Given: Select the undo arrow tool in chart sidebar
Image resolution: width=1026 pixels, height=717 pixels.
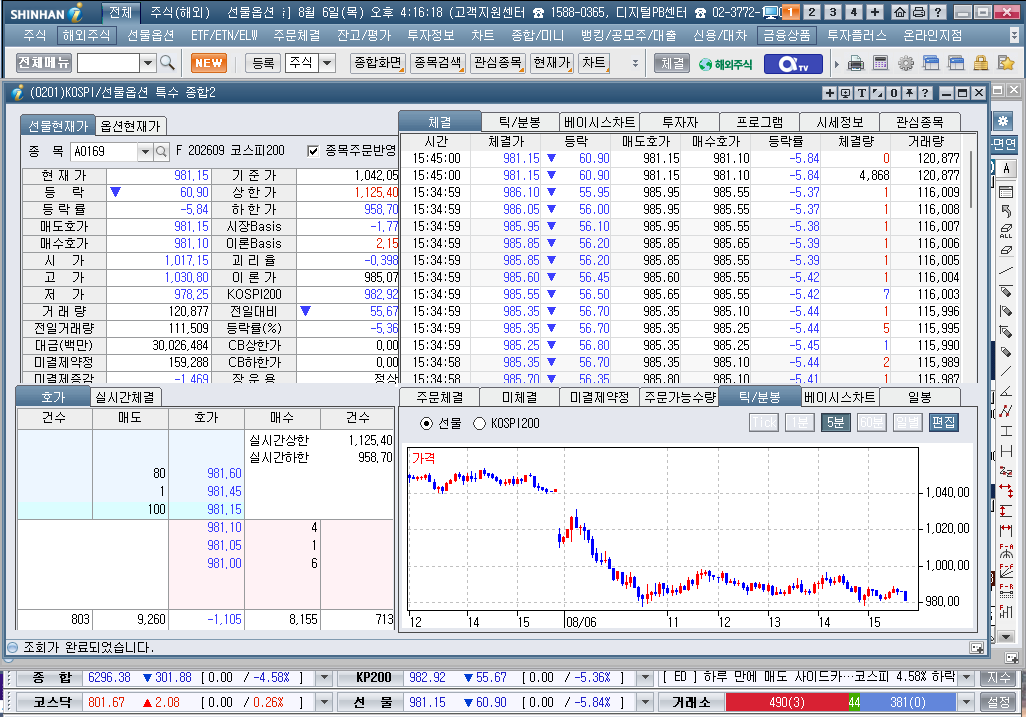Looking at the screenshot, I should point(1006,211).
